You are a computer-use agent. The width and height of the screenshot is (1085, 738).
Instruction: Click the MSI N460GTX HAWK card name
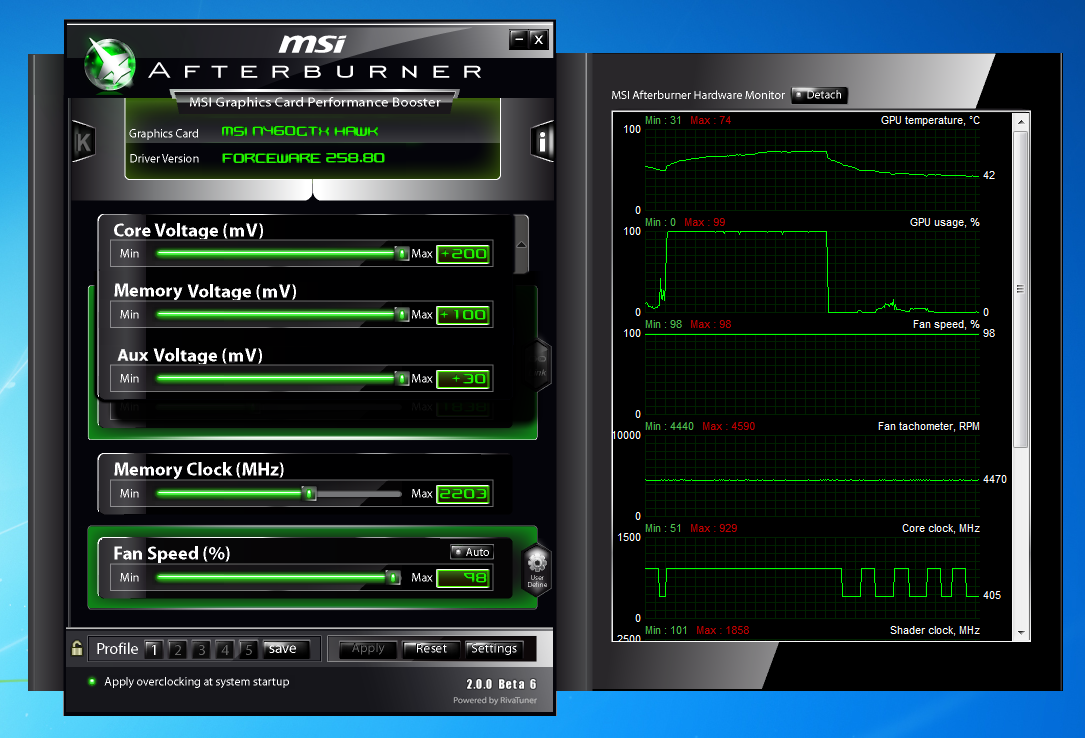(x=300, y=131)
